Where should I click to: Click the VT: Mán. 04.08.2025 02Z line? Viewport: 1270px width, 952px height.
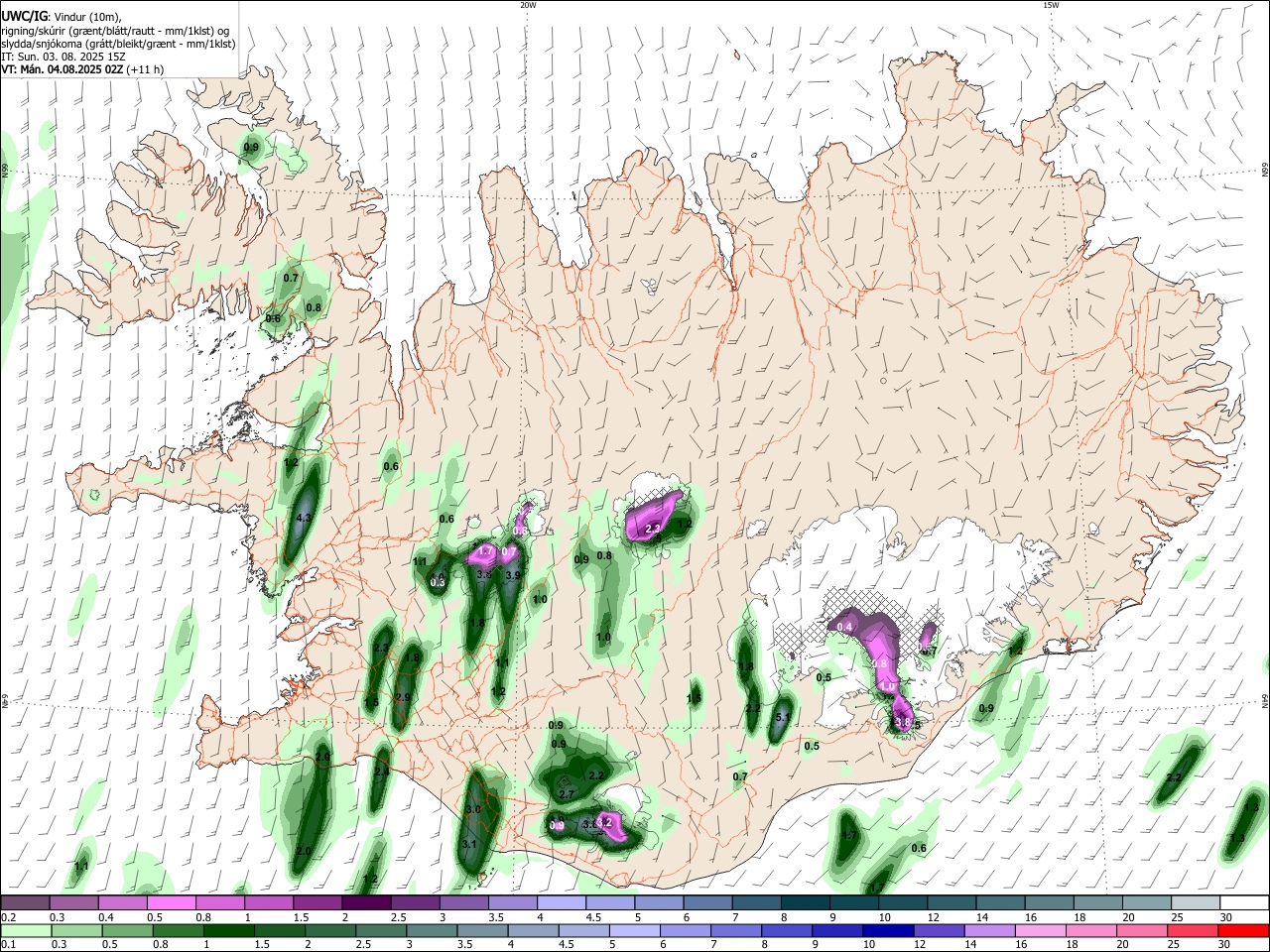63,69
